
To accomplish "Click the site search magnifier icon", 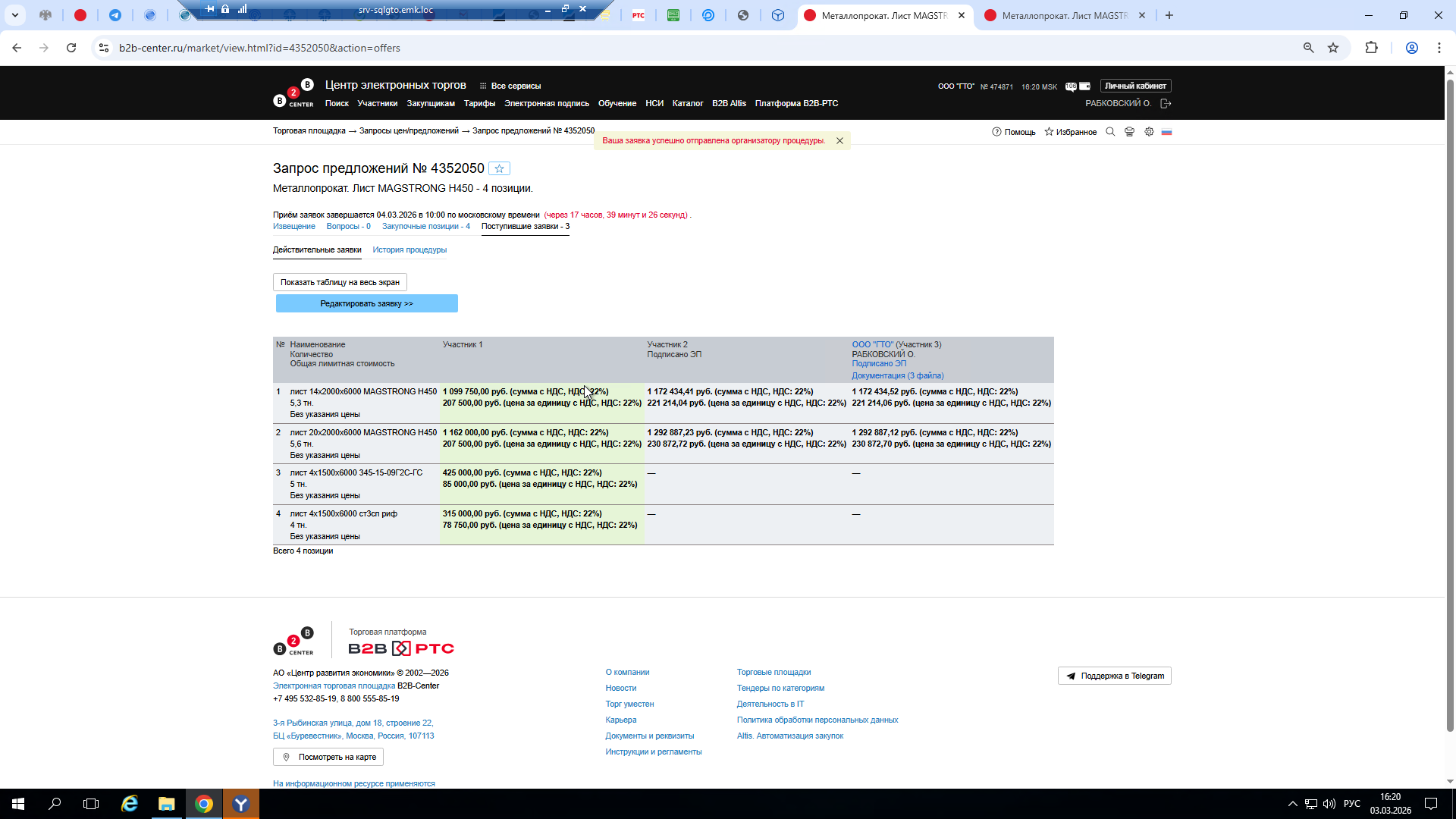I will pyautogui.click(x=1110, y=132).
